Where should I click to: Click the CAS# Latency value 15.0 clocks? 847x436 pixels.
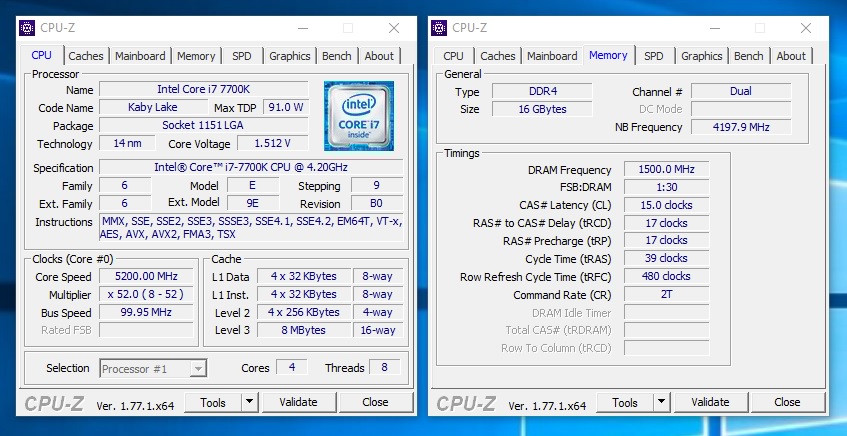point(667,205)
